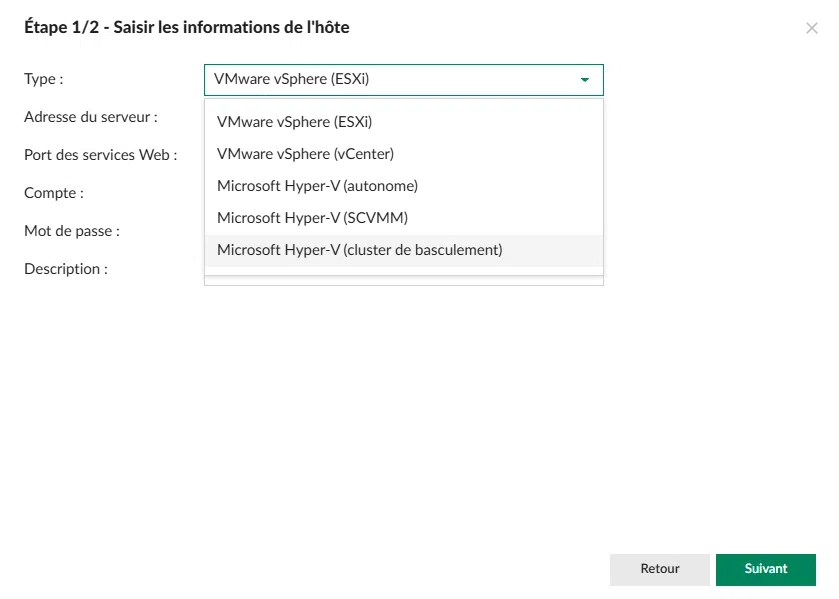Close the host information dialog
The height and width of the screenshot is (599, 839).
pos(811,28)
